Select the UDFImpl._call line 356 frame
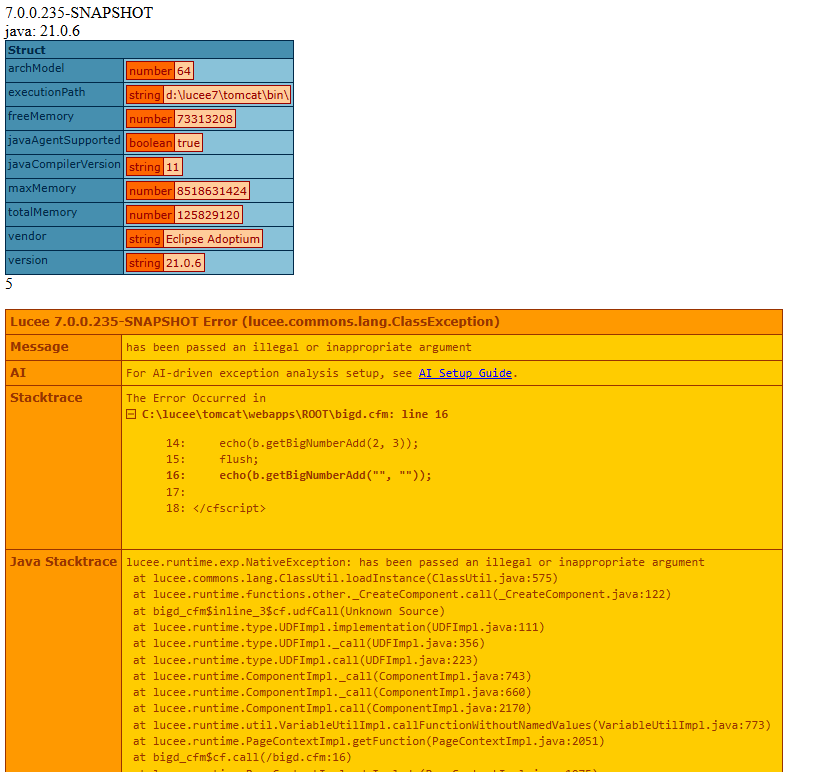836x772 pixels. point(309,644)
